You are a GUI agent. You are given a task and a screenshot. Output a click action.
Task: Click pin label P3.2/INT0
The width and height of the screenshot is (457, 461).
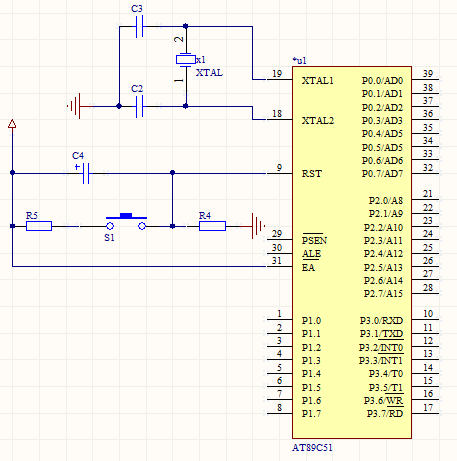tap(381, 348)
